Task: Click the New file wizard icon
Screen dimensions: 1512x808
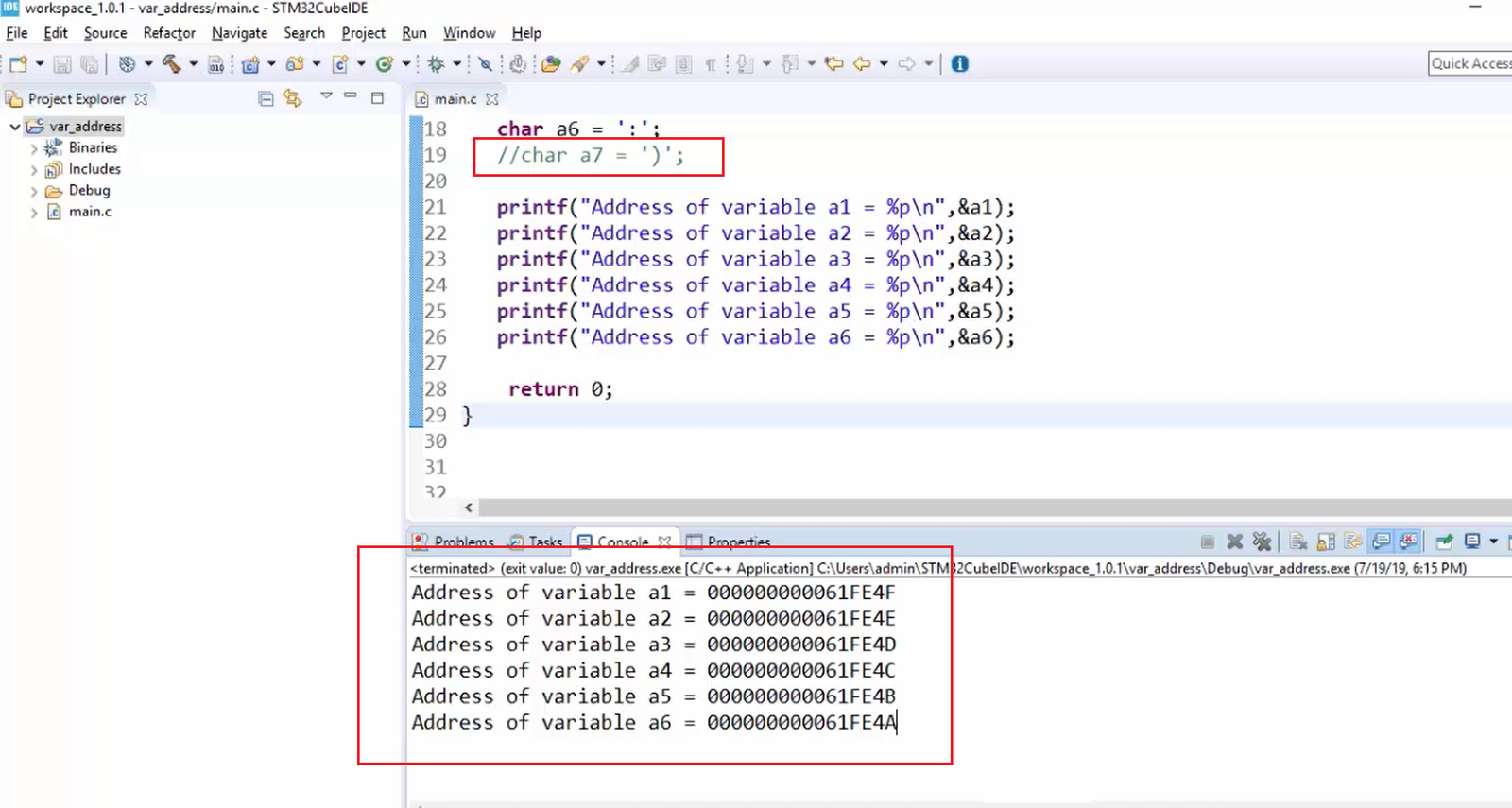Action: pyautogui.click(x=19, y=64)
